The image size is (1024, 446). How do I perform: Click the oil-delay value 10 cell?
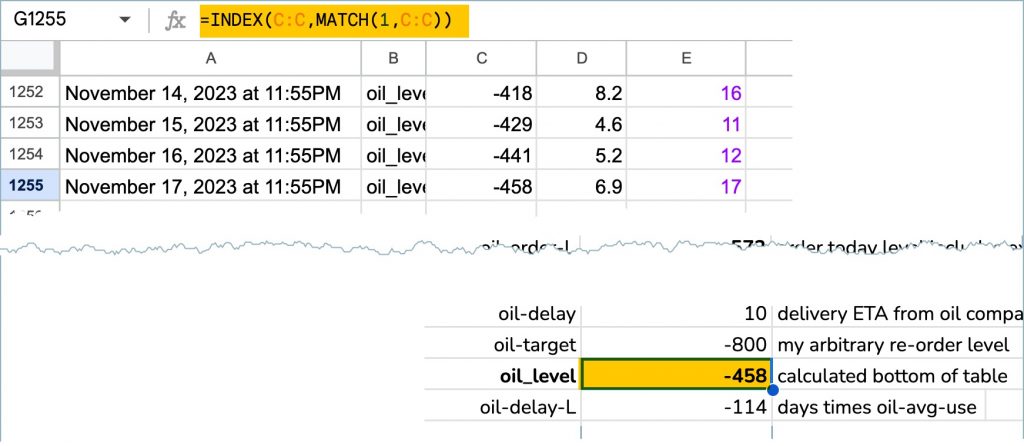coord(676,314)
